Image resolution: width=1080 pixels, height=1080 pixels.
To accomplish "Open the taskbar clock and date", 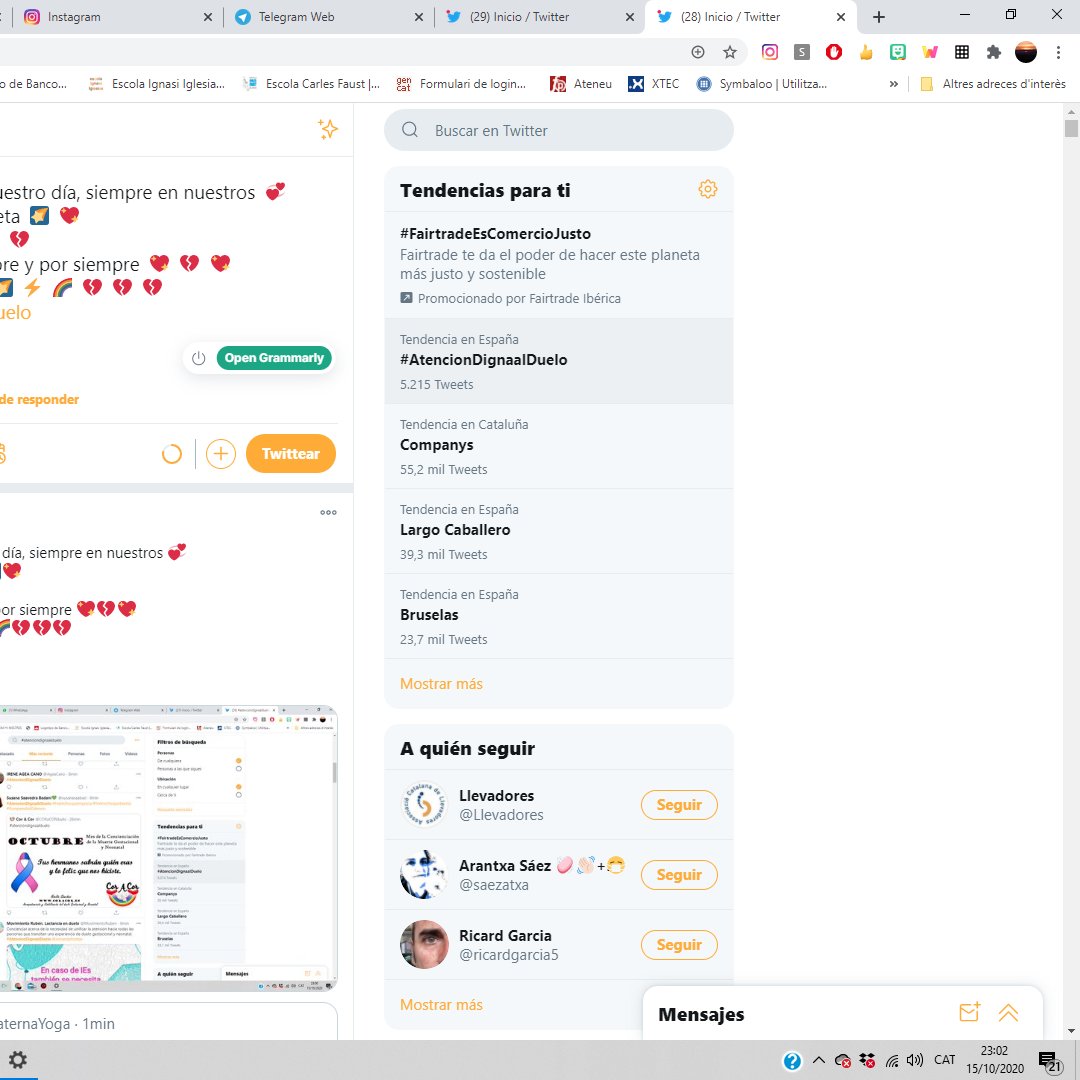I will point(995,1060).
